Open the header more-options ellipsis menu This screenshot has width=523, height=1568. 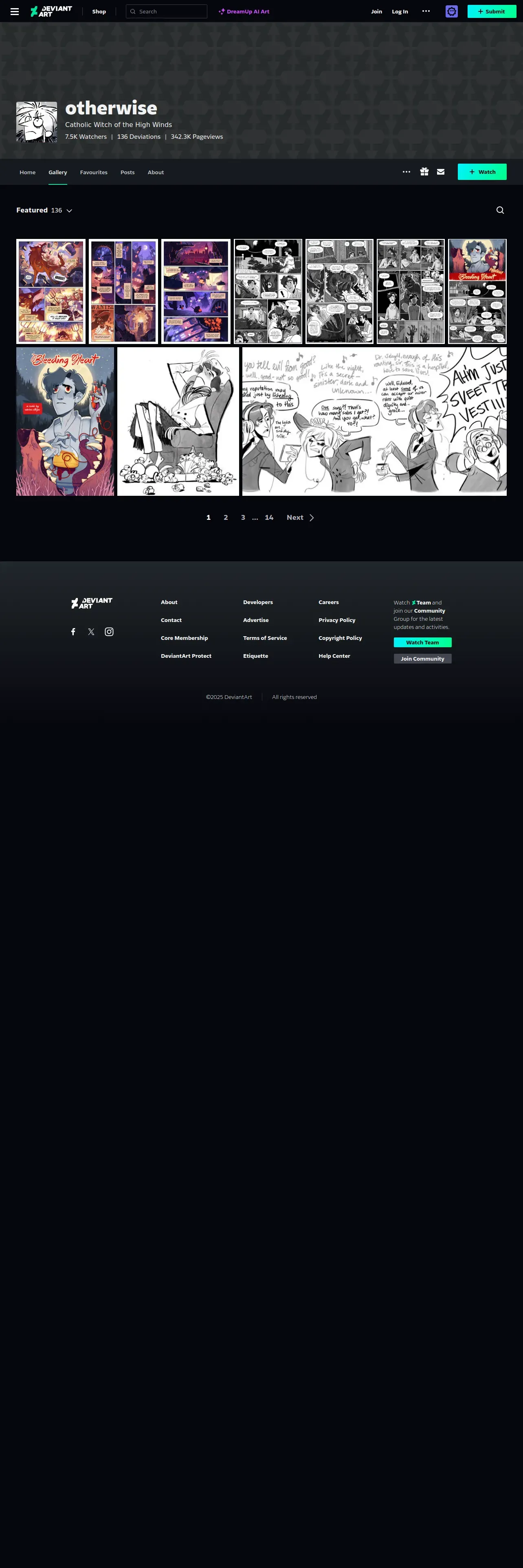tap(426, 11)
